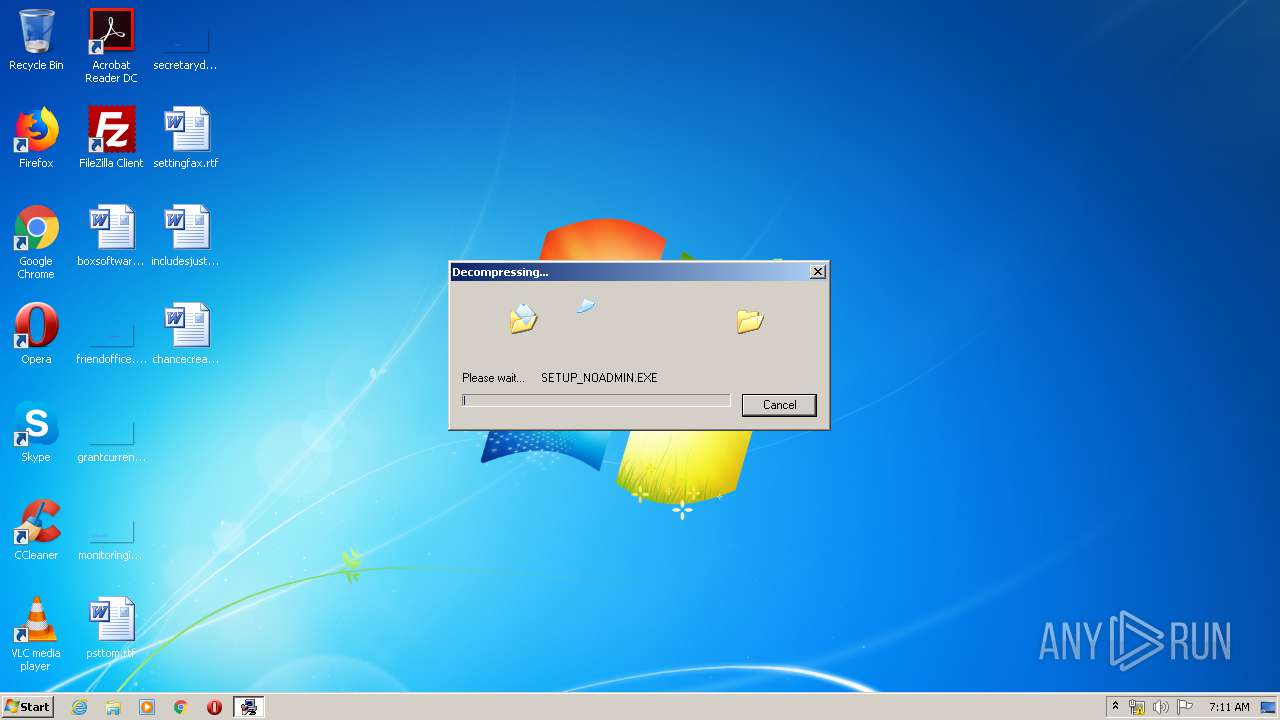Open Opera from taskbar

(214, 707)
